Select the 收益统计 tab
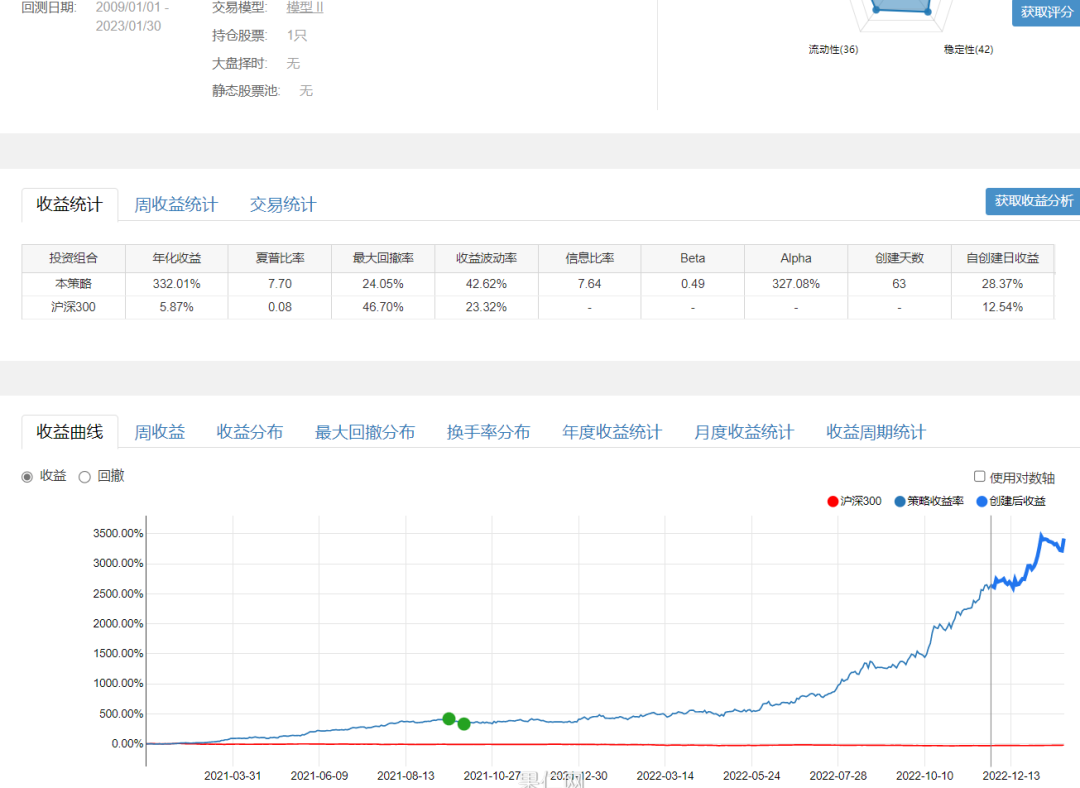 [x=70, y=205]
